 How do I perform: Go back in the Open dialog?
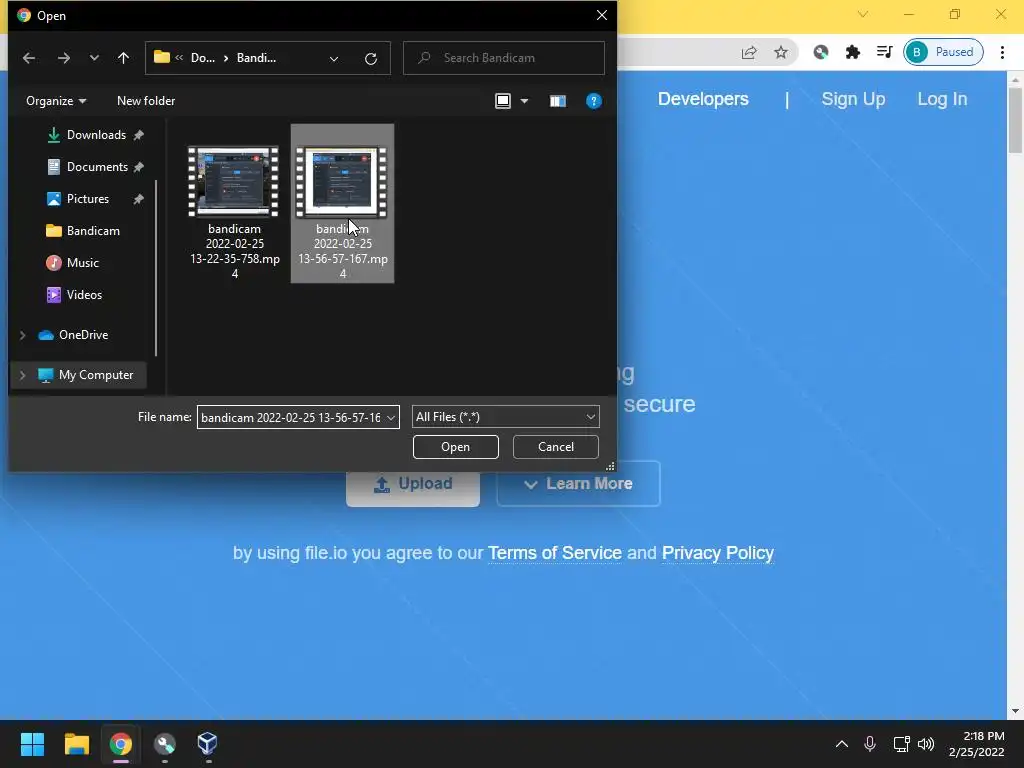pos(29,58)
